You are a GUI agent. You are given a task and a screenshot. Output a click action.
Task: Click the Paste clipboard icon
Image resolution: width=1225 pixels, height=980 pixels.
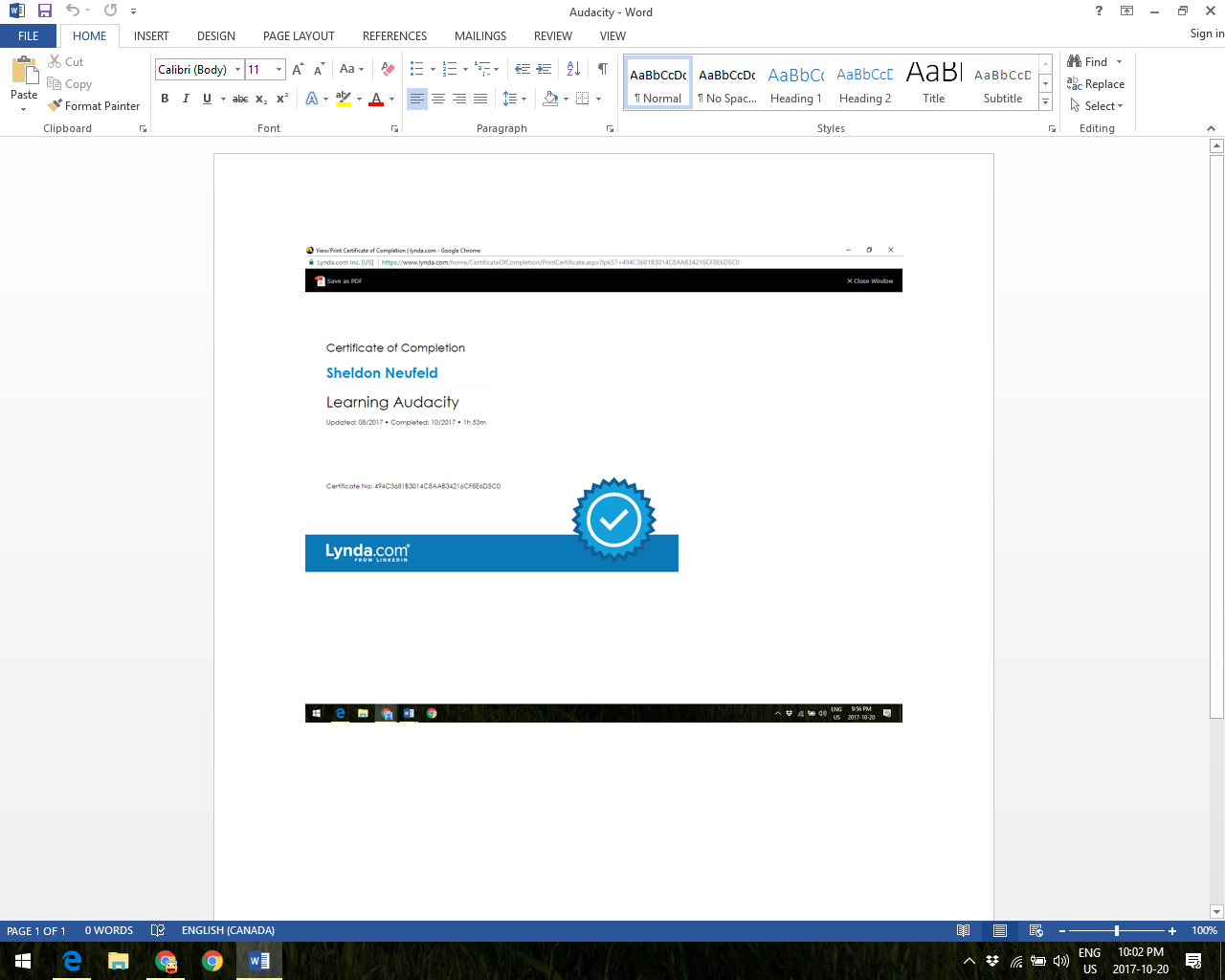click(x=24, y=71)
